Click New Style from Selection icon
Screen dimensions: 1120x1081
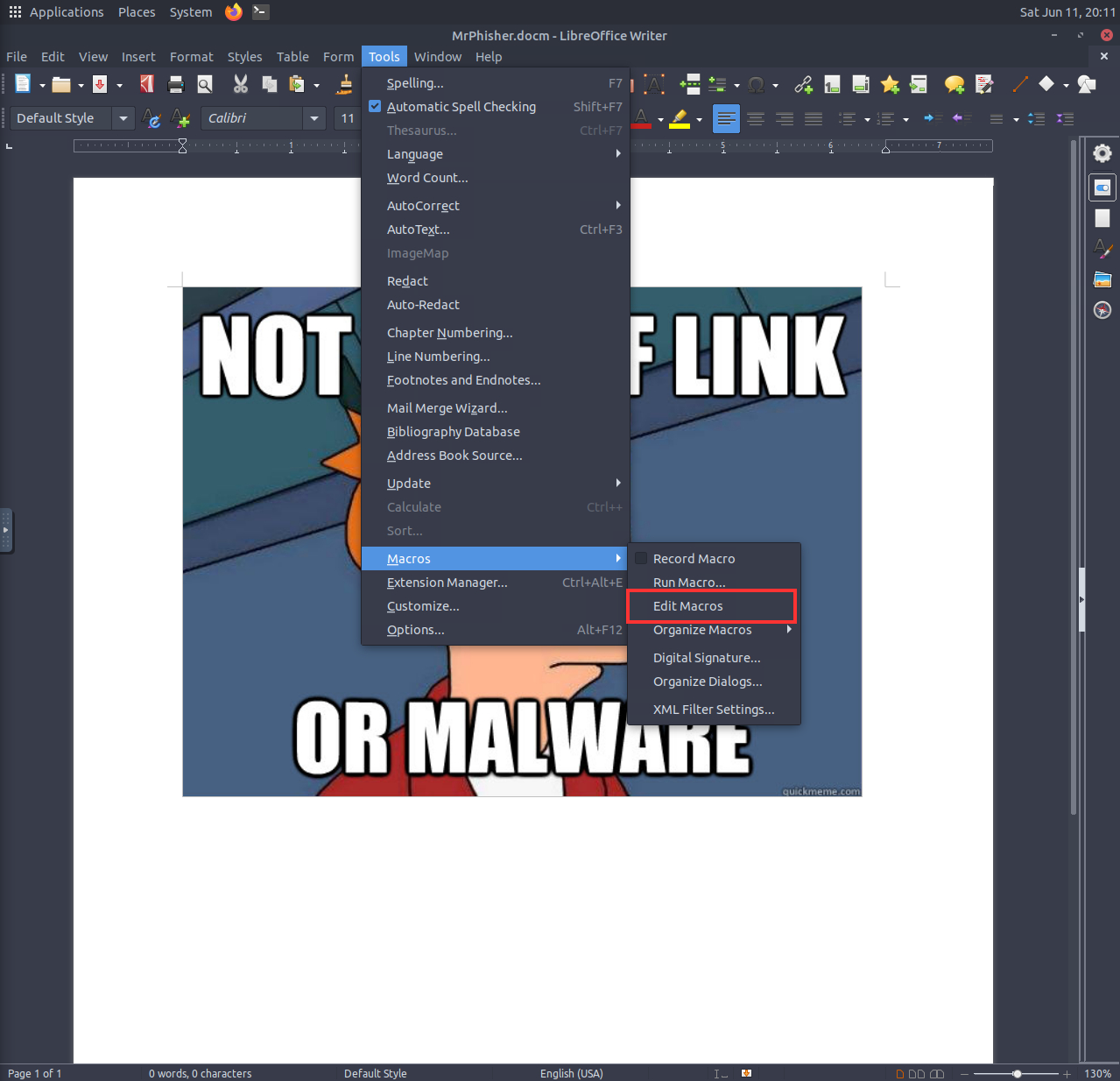[x=181, y=118]
